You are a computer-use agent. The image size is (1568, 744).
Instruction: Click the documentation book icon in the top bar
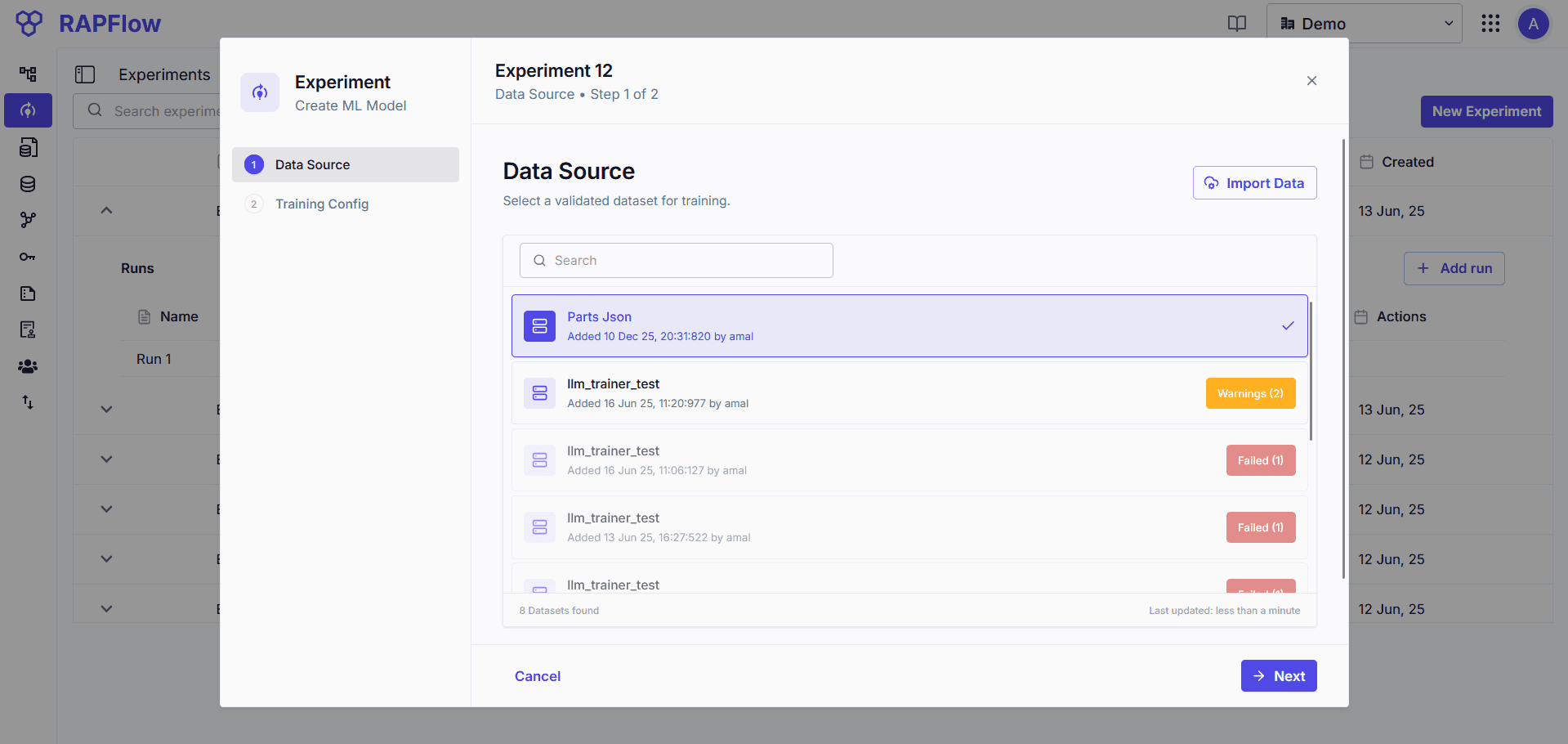pos(1236,24)
